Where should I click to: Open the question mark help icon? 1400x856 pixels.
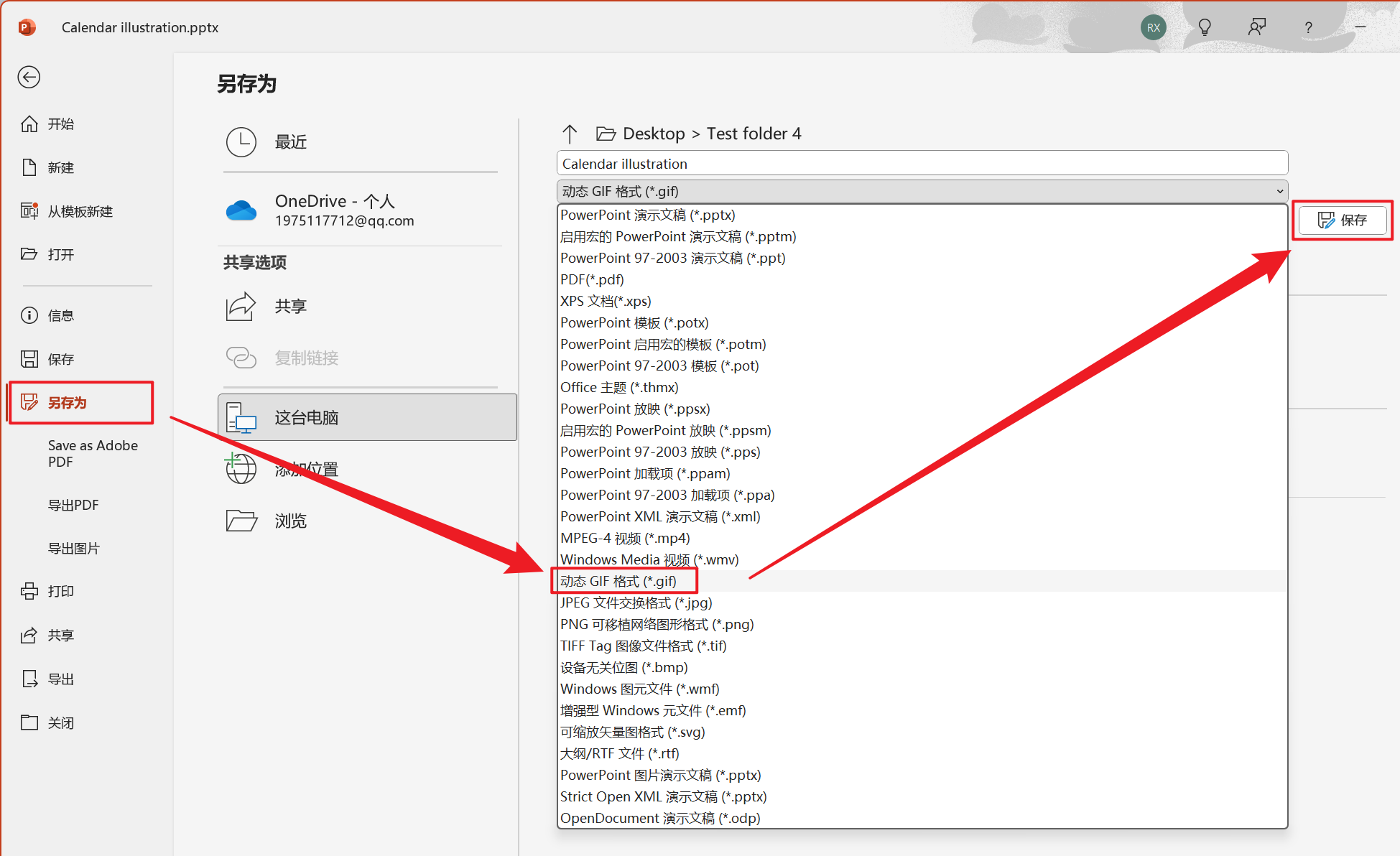pos(1308,27)
